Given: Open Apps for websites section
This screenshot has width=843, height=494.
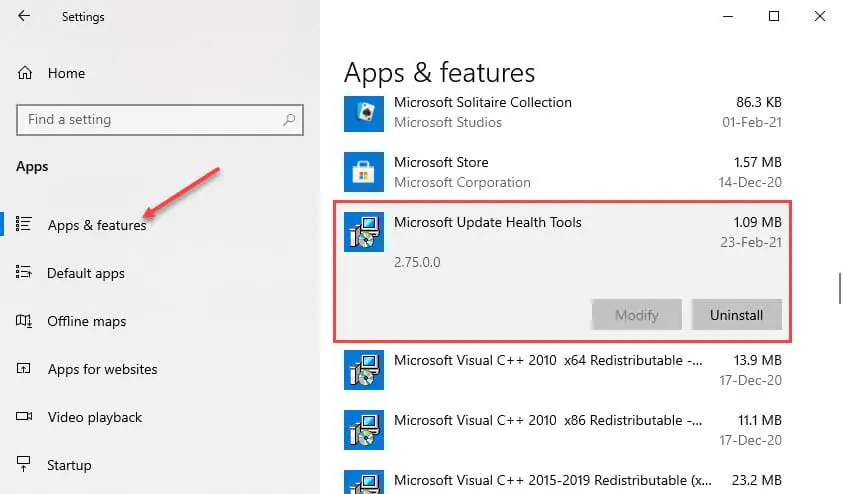Looking at the screenshot, I should click(x=103, y=369).
